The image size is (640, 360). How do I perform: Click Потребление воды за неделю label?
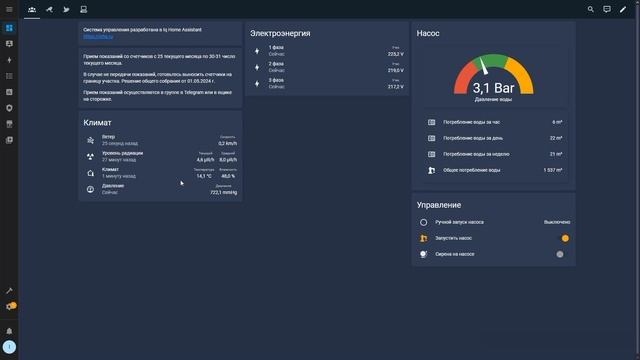[x=476, y=154]
